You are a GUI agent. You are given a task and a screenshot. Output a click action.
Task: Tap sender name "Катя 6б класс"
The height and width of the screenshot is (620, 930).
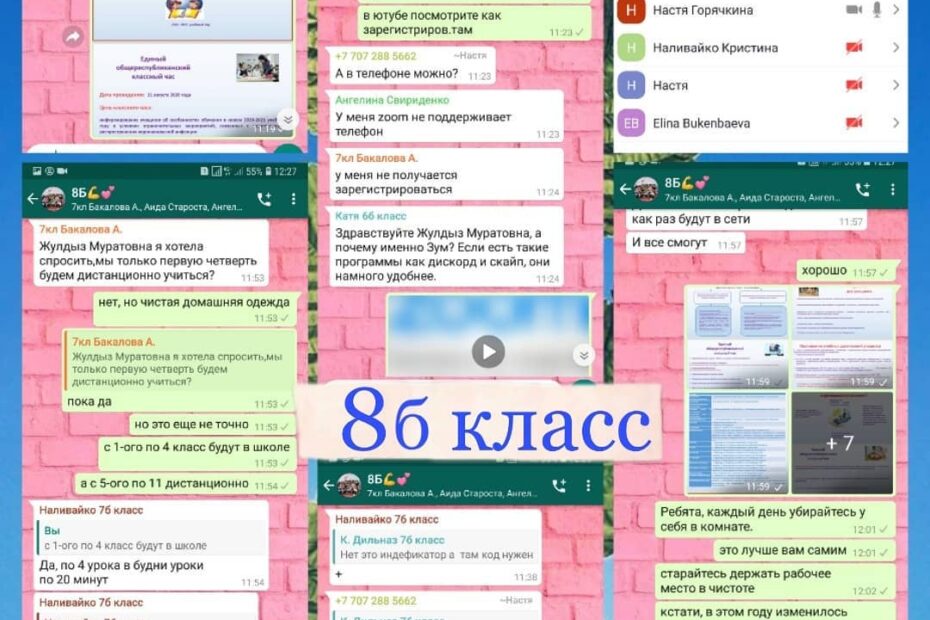(x=371, y=216)
